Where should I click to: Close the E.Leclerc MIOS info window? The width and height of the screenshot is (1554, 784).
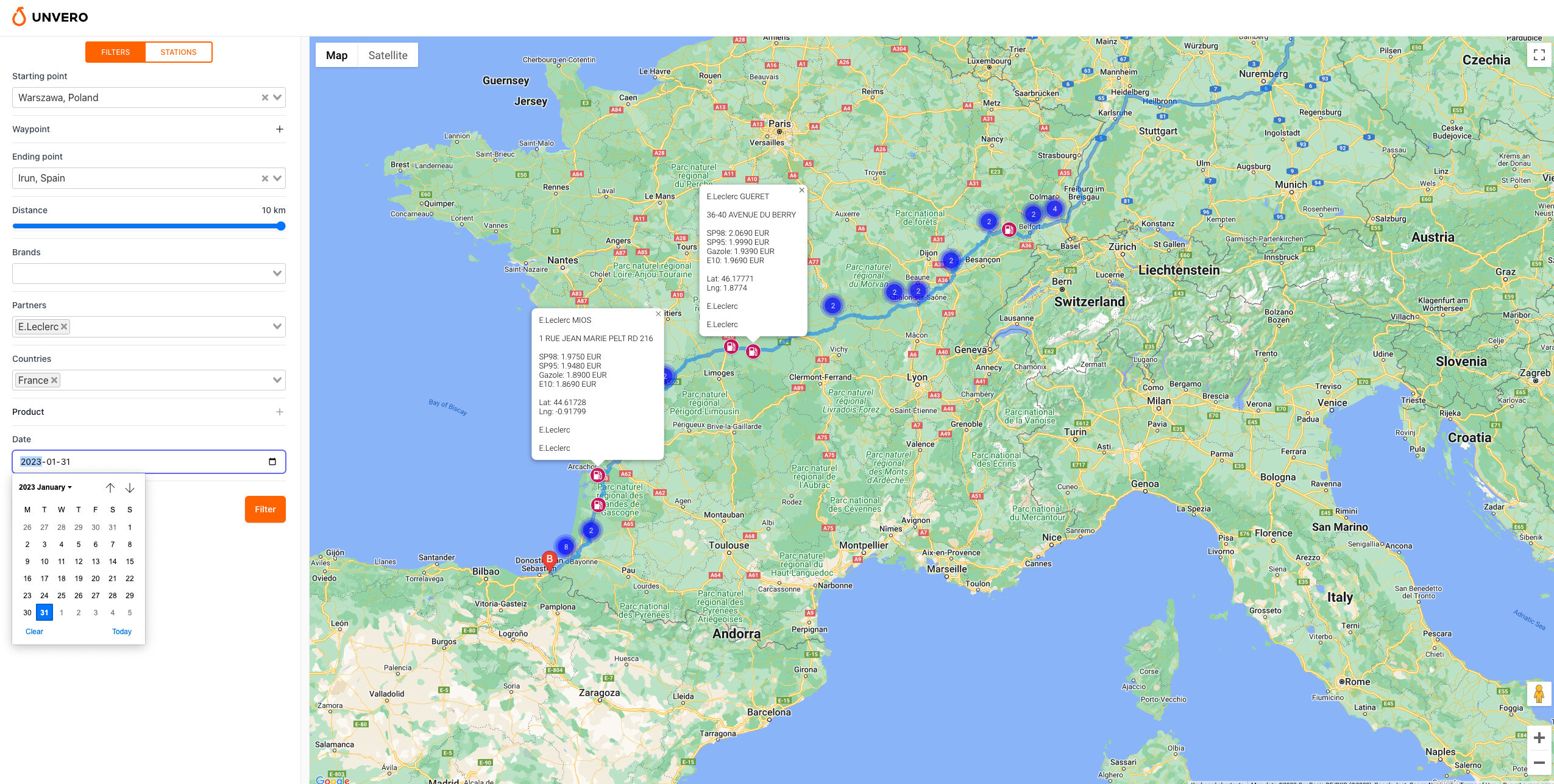[x=658, y=314]
